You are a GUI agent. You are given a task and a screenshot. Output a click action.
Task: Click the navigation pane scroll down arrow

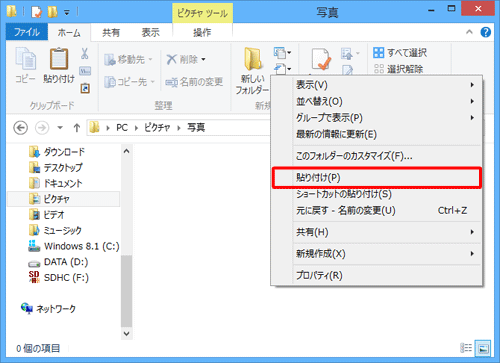click(126, 333)
